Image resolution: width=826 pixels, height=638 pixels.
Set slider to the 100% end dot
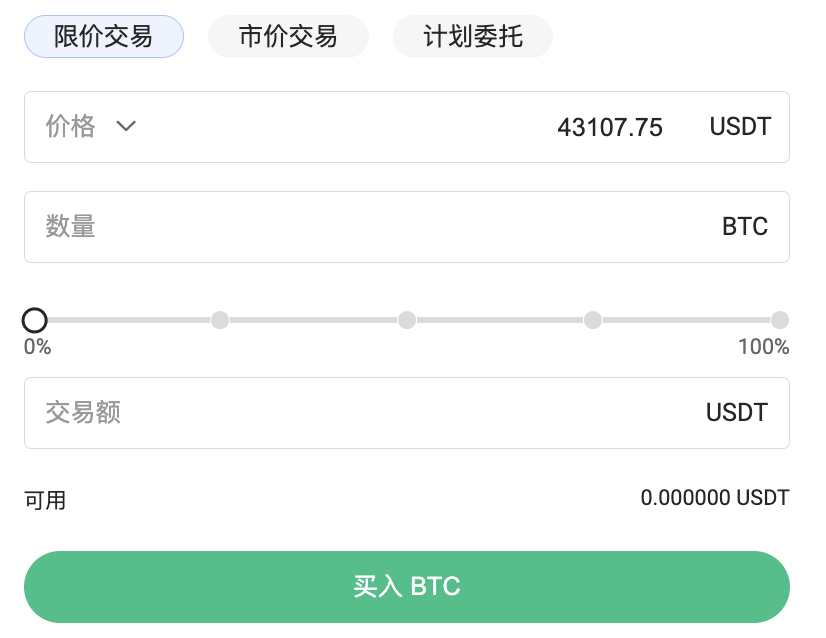point(780,320)
